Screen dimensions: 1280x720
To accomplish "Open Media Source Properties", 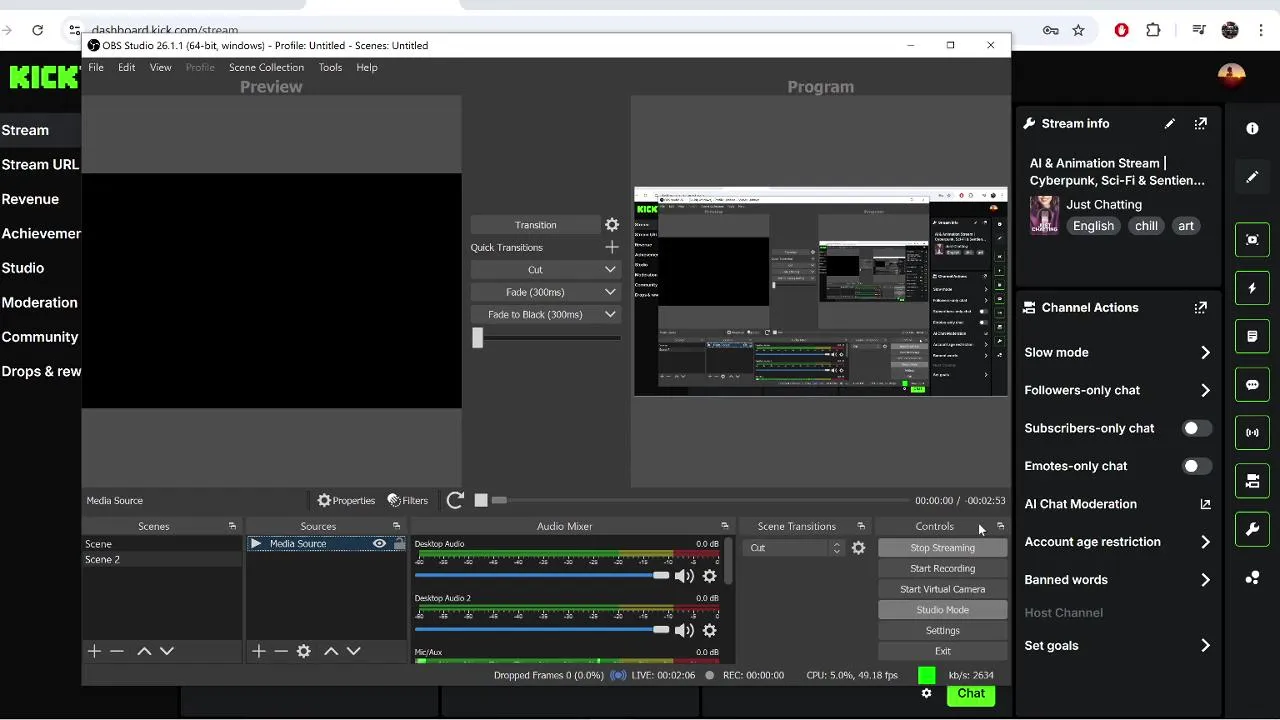I will click(x=346, y=500).
